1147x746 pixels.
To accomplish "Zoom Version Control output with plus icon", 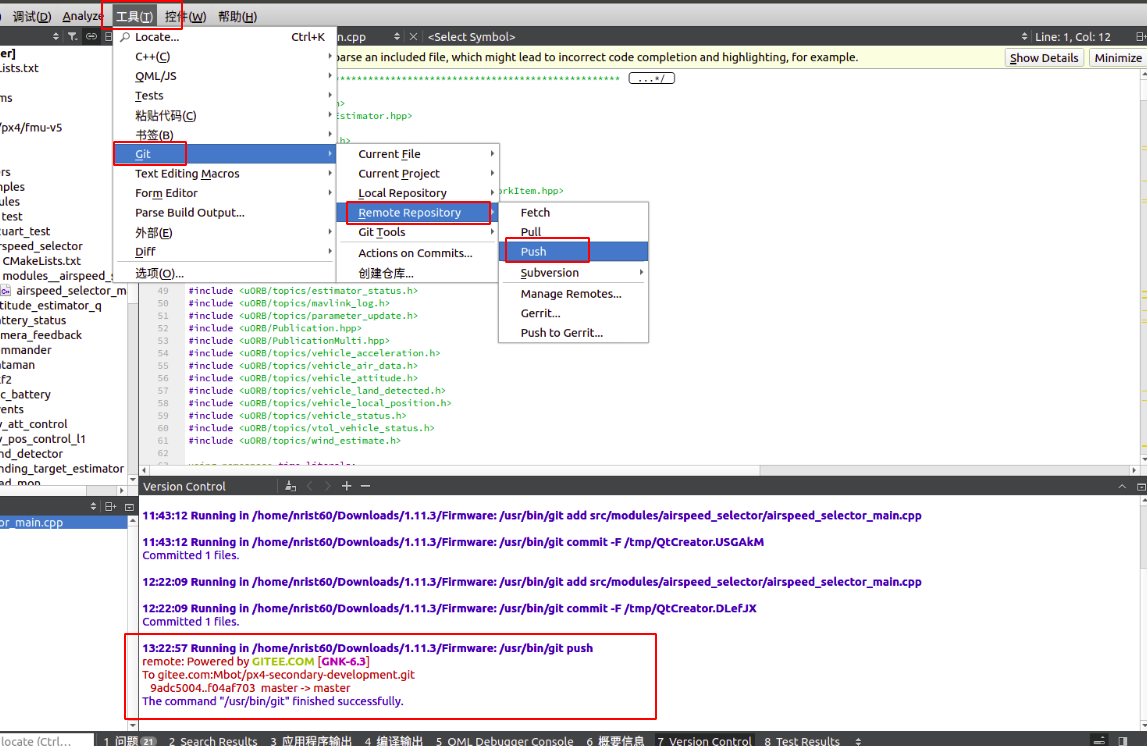I will tap(345, 486).
